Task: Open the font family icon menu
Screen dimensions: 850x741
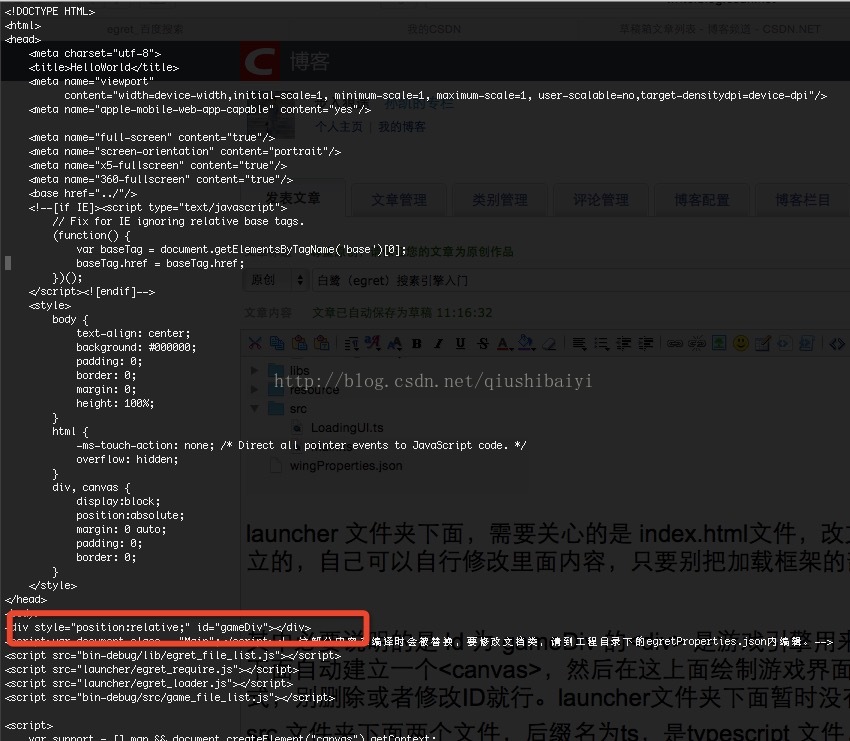Action: click(372, 343)
